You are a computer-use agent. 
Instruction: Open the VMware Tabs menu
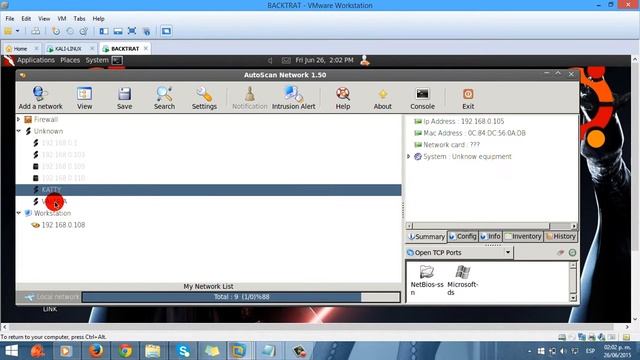79,19
